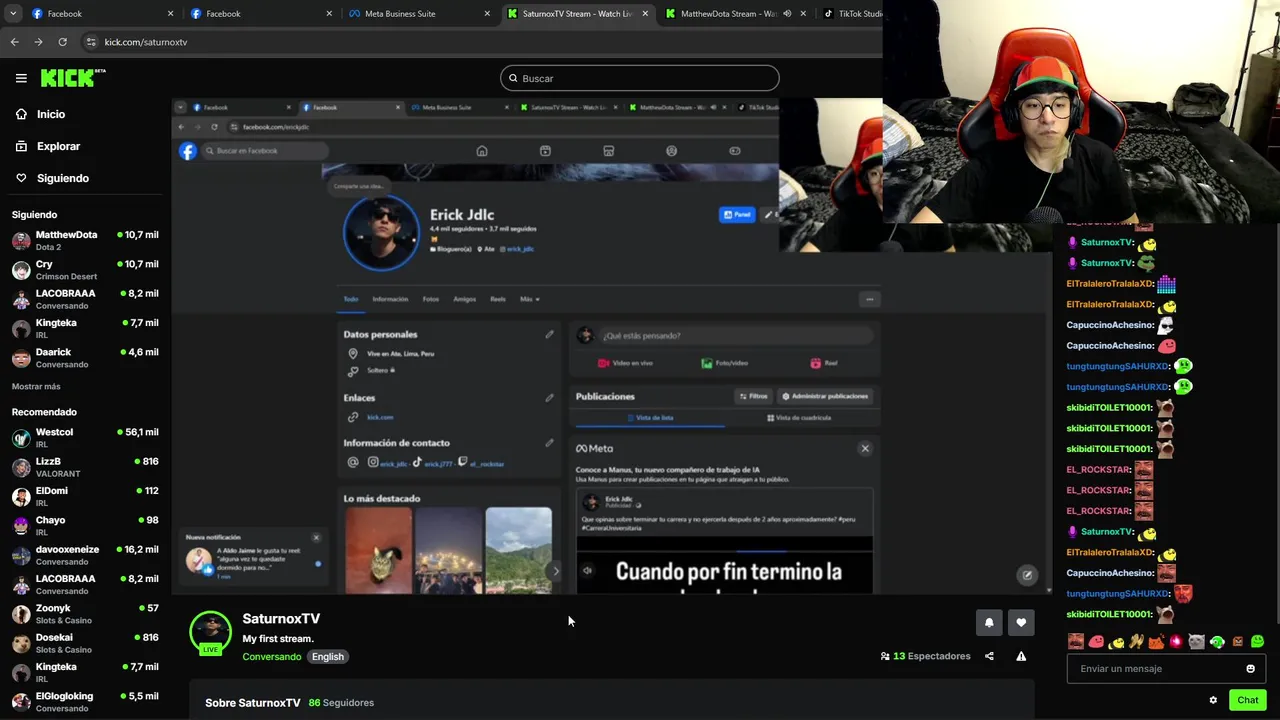Screen dimensions: 1280x720
Task: Toggle the notification bell for SaturnoxTV
Action: click(x=989, y=622)
